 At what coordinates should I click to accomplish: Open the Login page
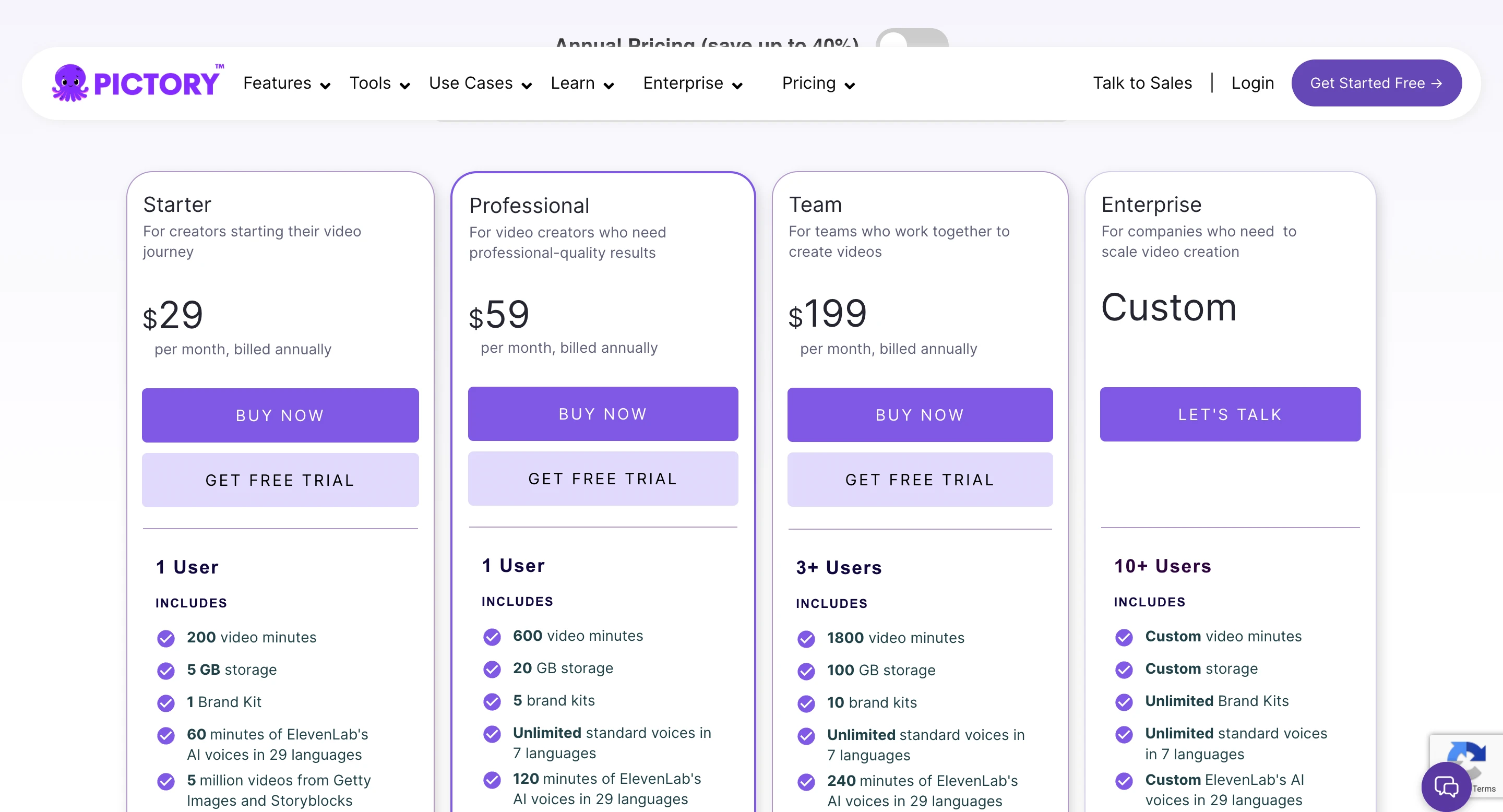[x=1252, y=83]
